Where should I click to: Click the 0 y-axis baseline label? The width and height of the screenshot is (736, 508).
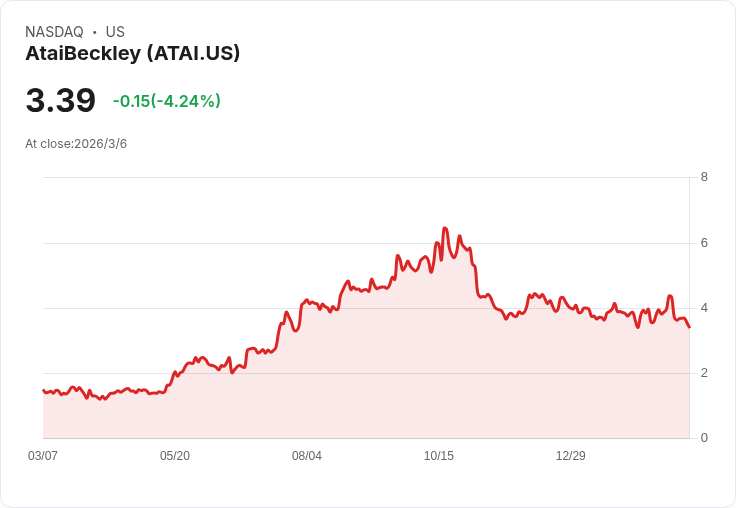704,438
